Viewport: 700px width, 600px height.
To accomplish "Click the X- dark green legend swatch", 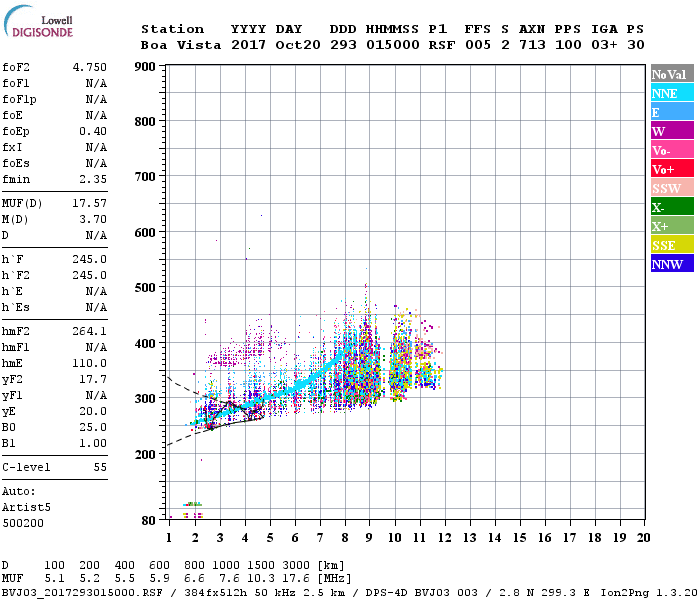I will click(672, 206).
